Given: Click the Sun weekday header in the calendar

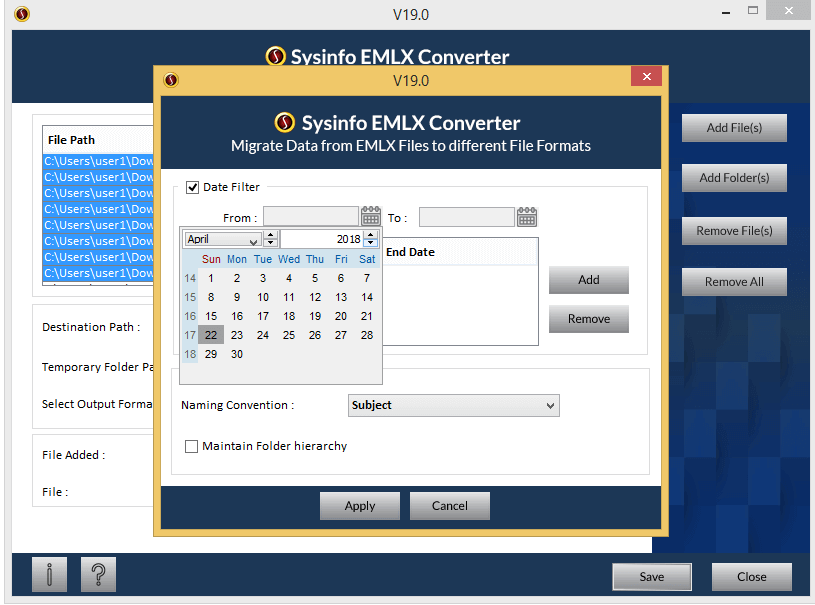Looking at the screenshot, I should (x=211, y=259).
